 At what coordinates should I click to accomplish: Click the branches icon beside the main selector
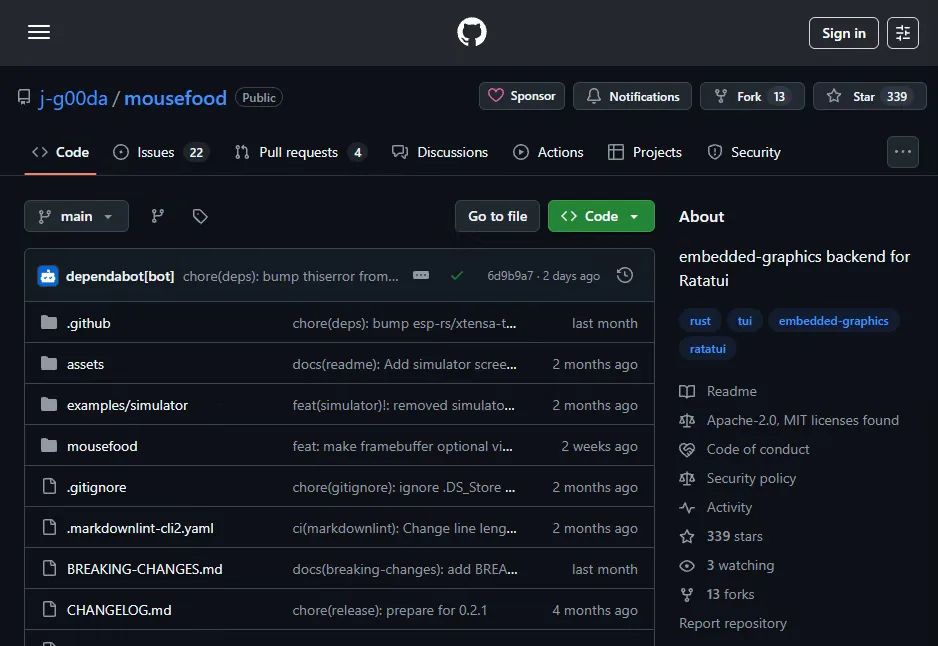point(157,215)
